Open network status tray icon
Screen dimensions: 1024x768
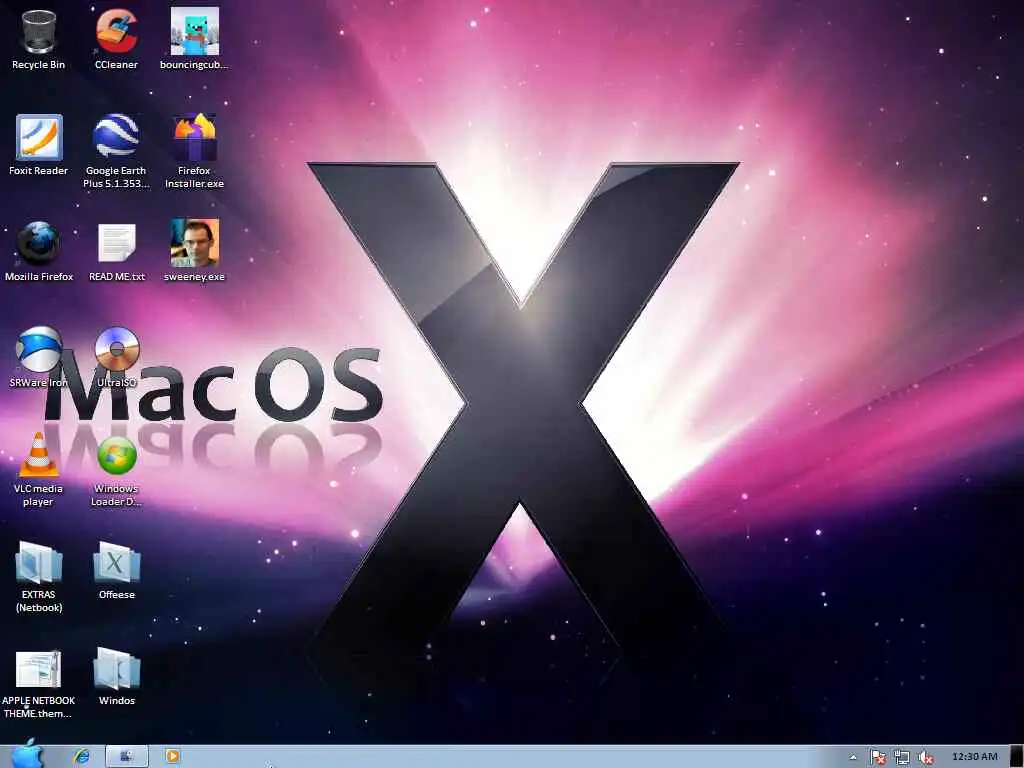902,757
